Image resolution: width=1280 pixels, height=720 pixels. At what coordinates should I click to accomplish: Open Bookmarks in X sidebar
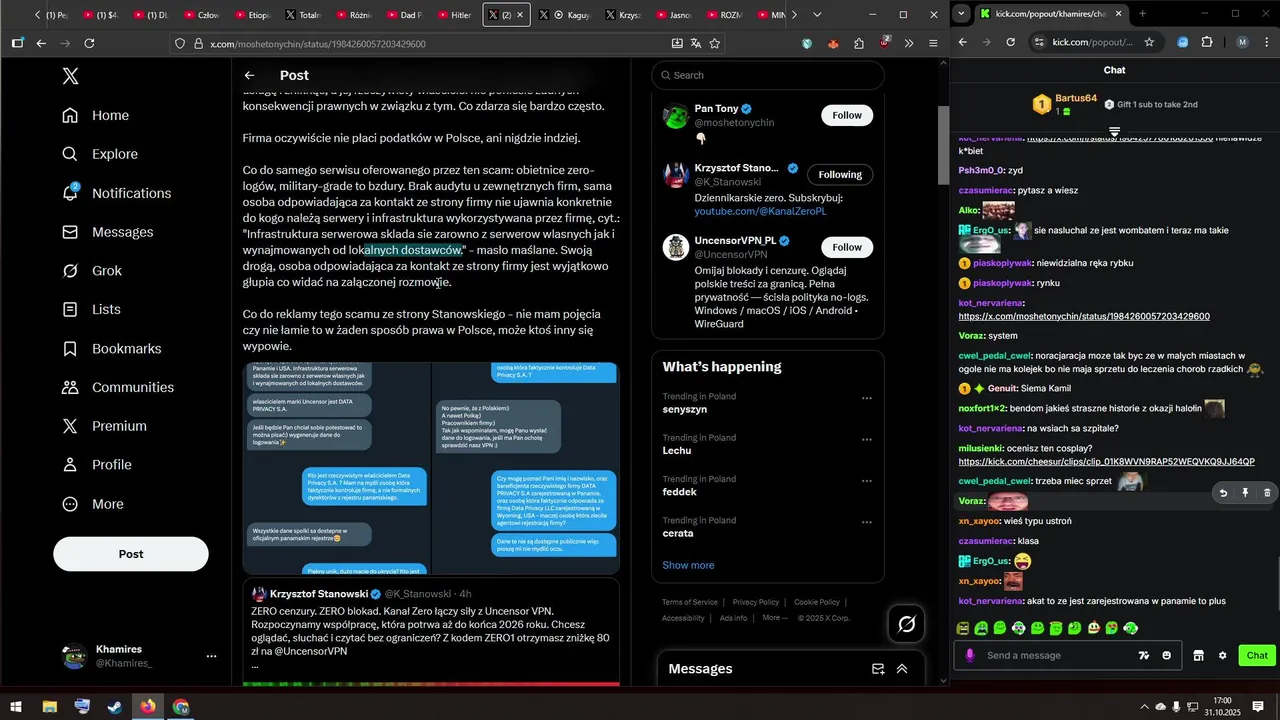111,349
